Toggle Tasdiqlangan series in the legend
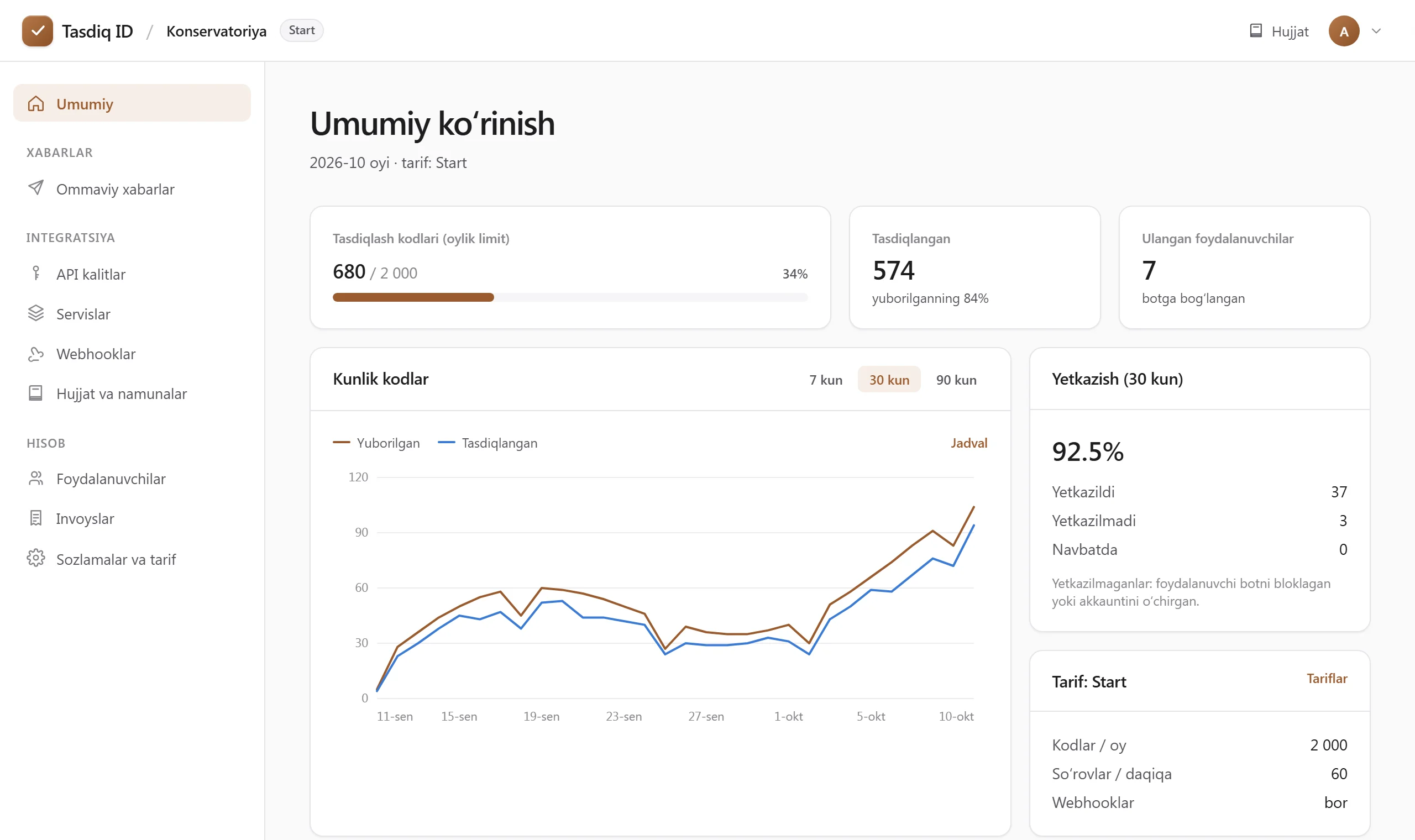Image resolution: width=1415 pixels, height=840 pixels. (x=488, y=443)
